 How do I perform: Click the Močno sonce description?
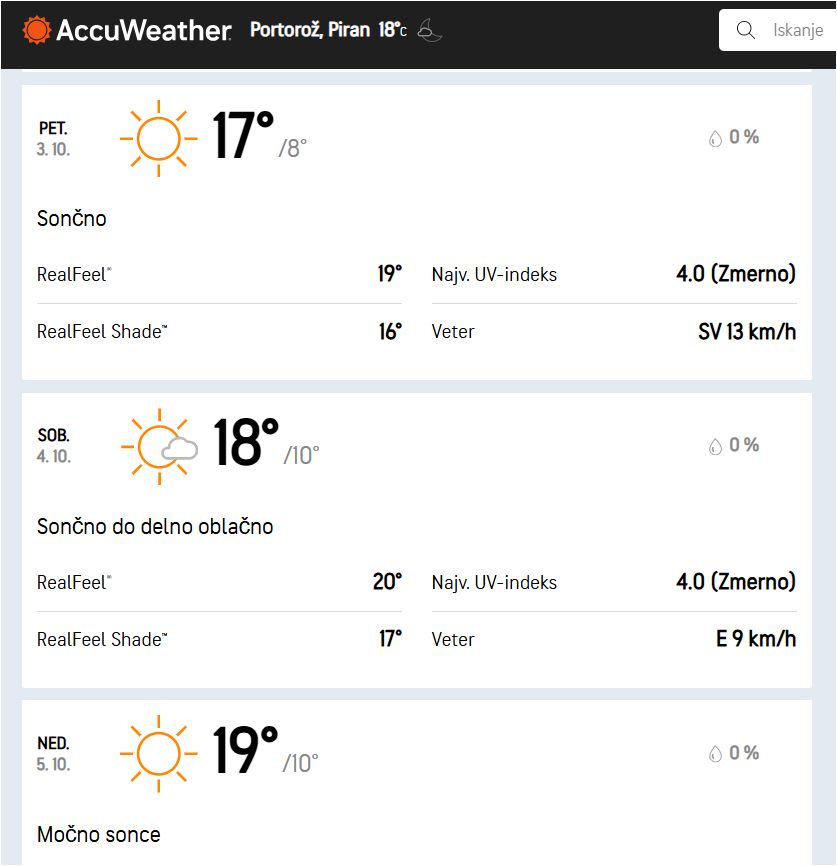coord(98,834)
